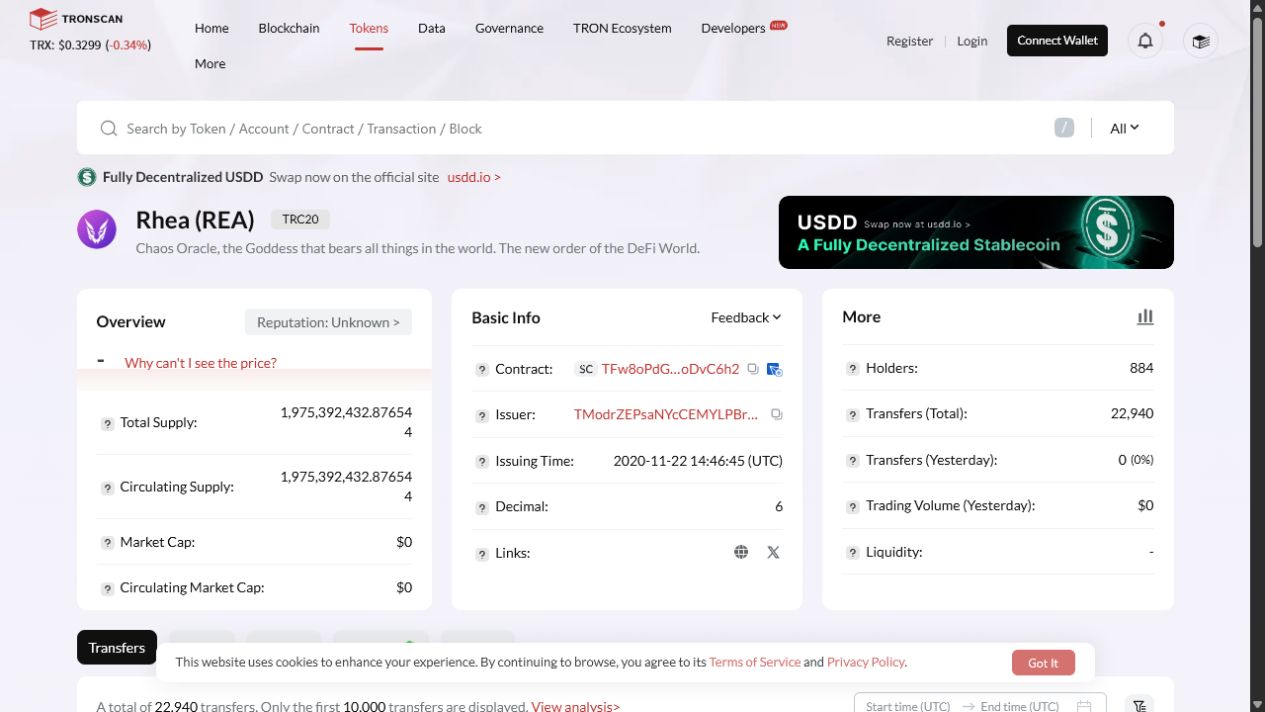
Task: Click the green USDD icon in announcement
Action: click(x=87, y=177)
